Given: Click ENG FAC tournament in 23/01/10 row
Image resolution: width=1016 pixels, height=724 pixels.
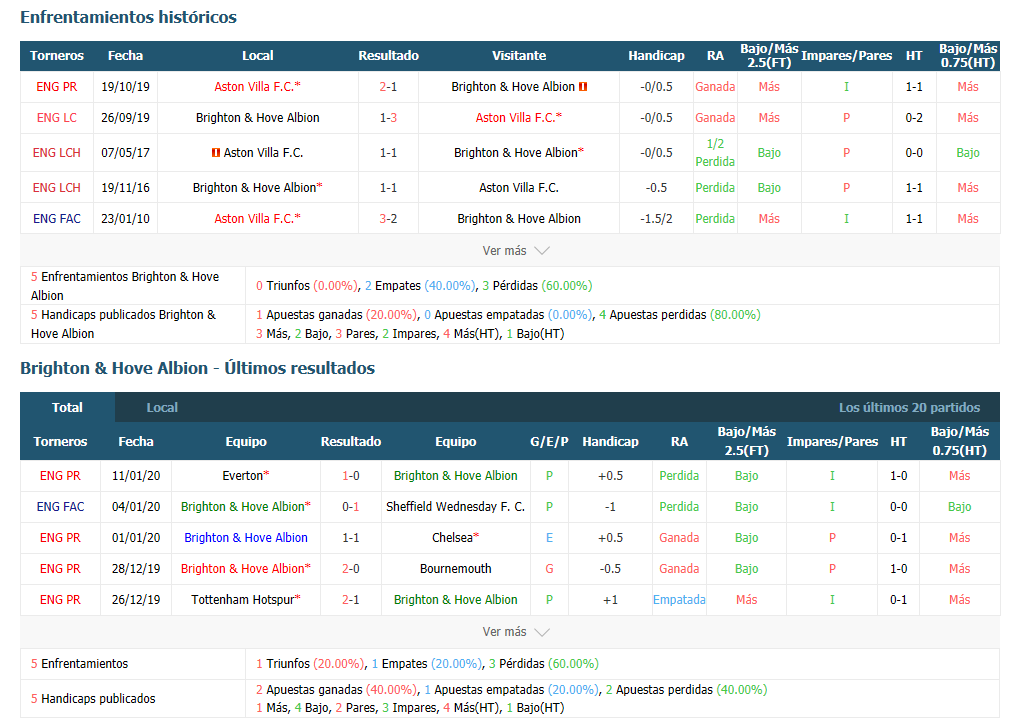Looking at the screenshot, I should [x=56, y=219].
